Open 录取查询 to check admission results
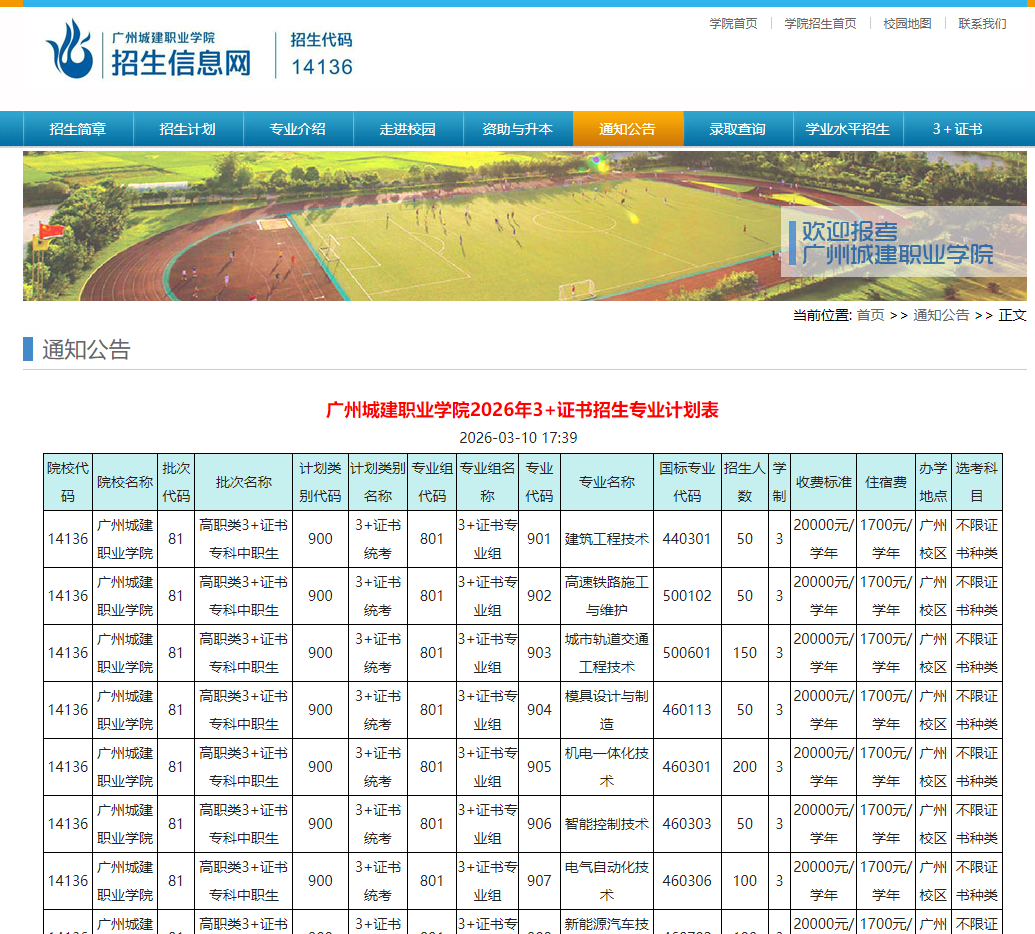Image resolution: width=1035 pixels, height=934 pixels. (738, 129)
